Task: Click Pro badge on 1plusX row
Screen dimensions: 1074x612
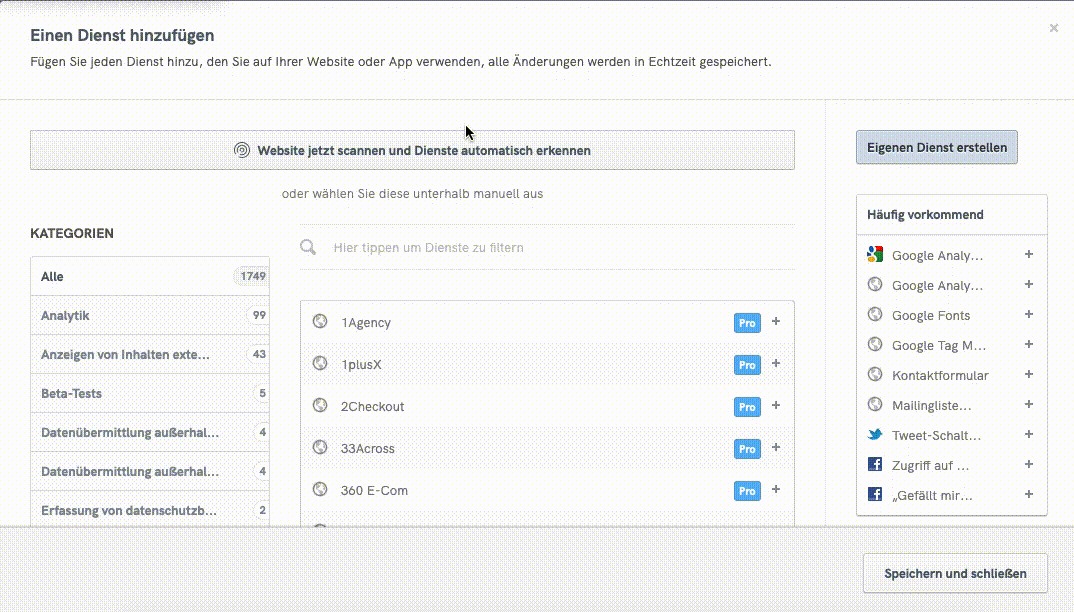Action: (x=747, y=365)
